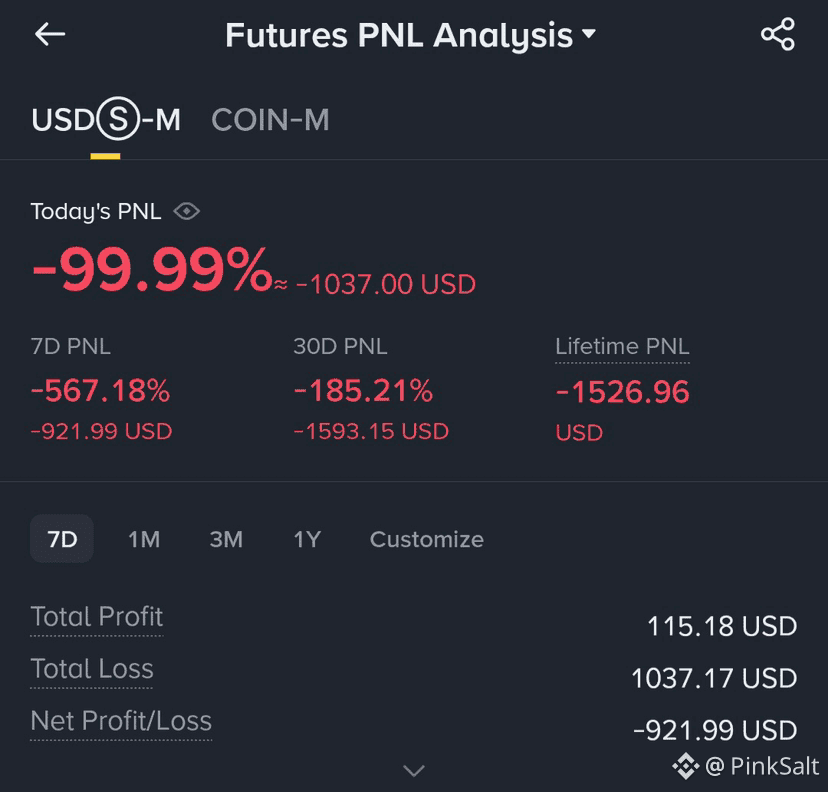Tap the Total Profit info label
The height and width of the screenshot is (792, 828).
(x=97, y=617)
